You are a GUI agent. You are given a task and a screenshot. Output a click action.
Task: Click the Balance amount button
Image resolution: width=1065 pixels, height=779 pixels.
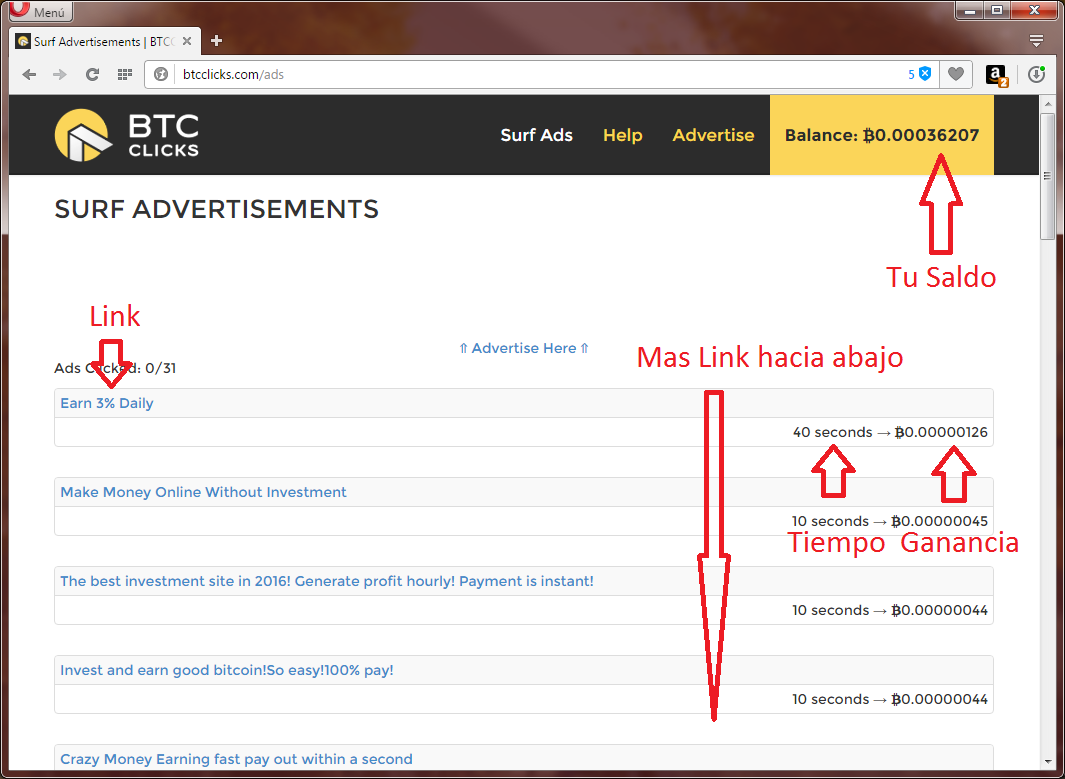pyautogui.click(x=881, y=135)
